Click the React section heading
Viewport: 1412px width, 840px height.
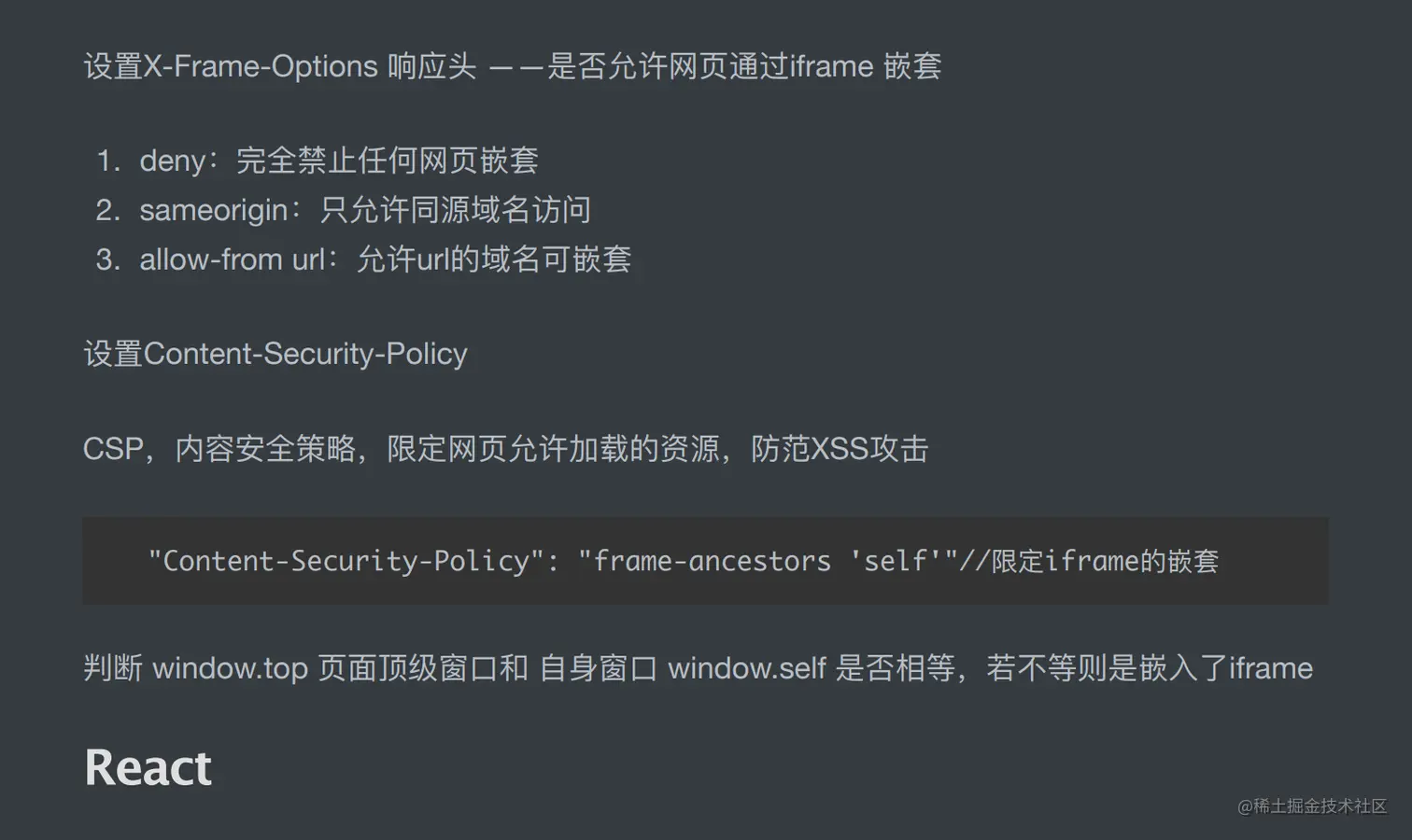(148, 768)
